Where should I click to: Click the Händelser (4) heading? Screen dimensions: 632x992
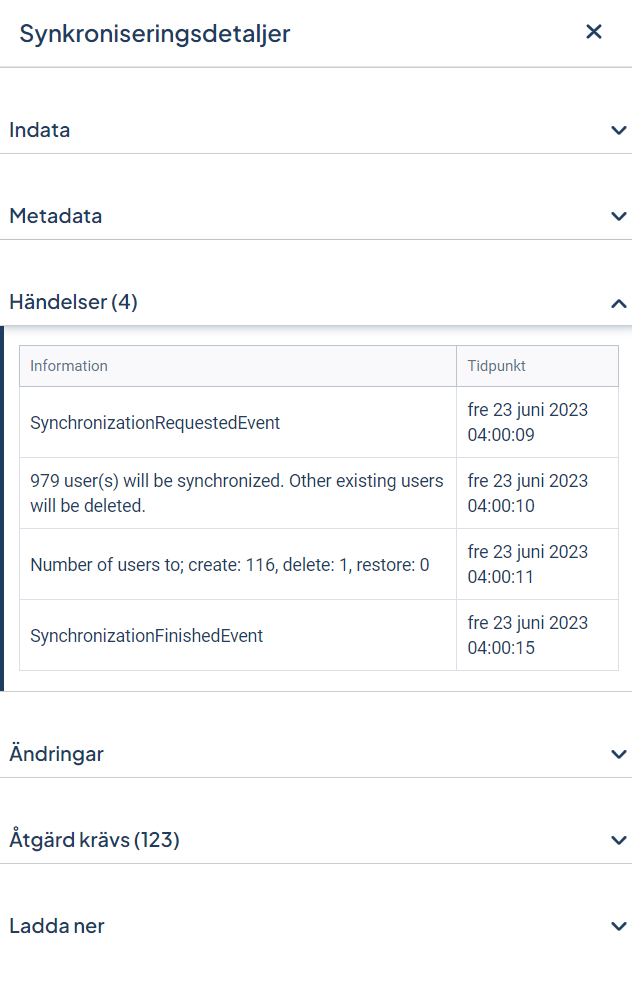(x=73, y=302)
